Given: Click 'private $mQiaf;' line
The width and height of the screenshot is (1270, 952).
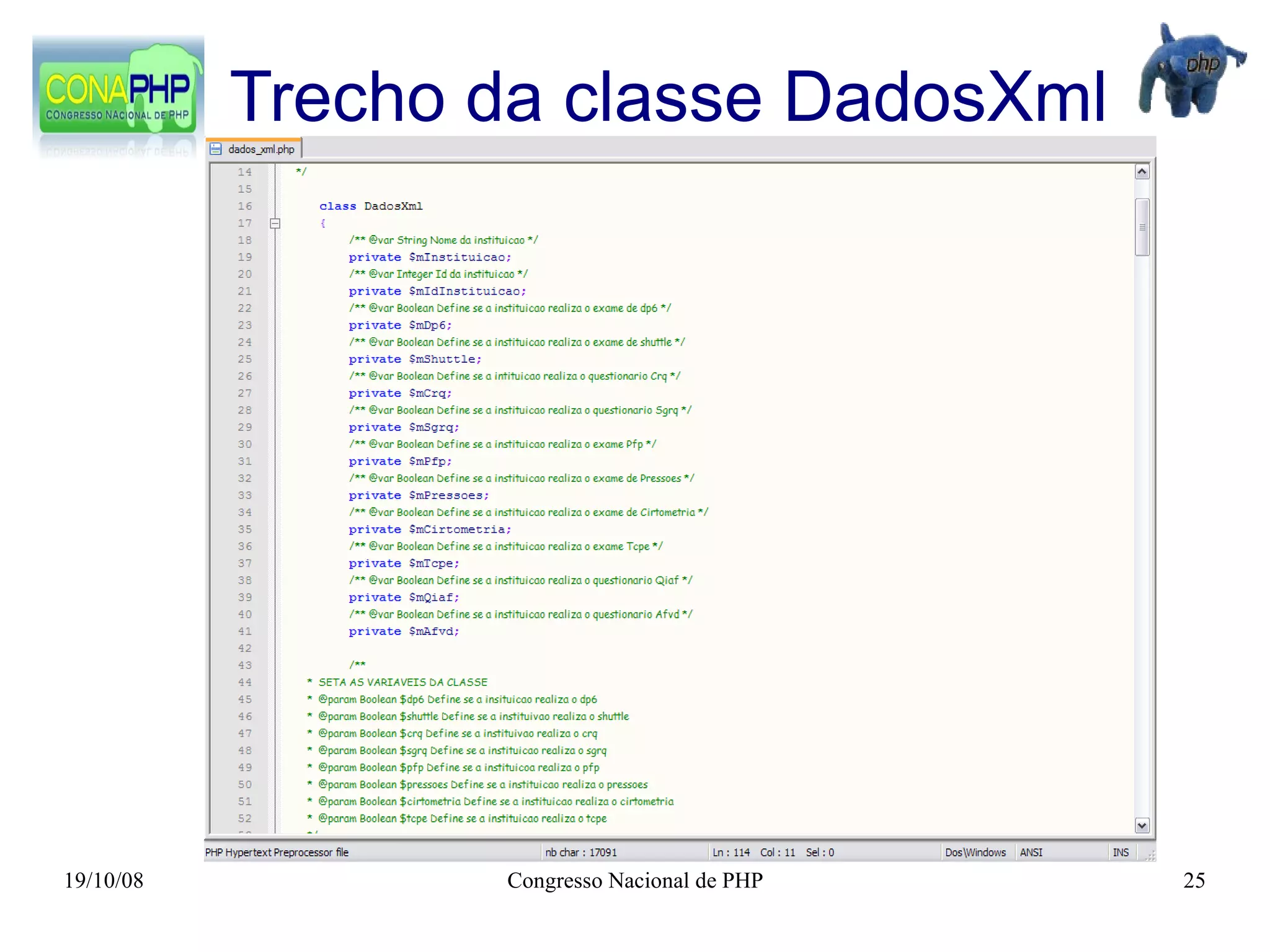Looking at the screenshot, I should point(404,597).
